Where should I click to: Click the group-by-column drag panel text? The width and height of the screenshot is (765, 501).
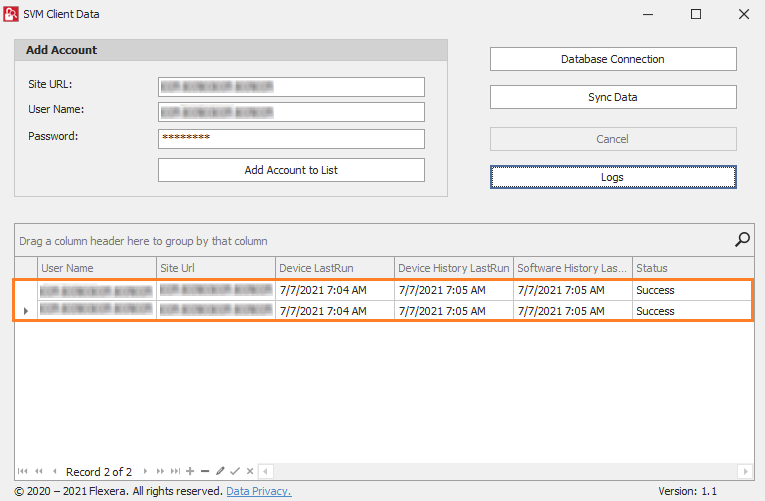(x=143, y=241)
